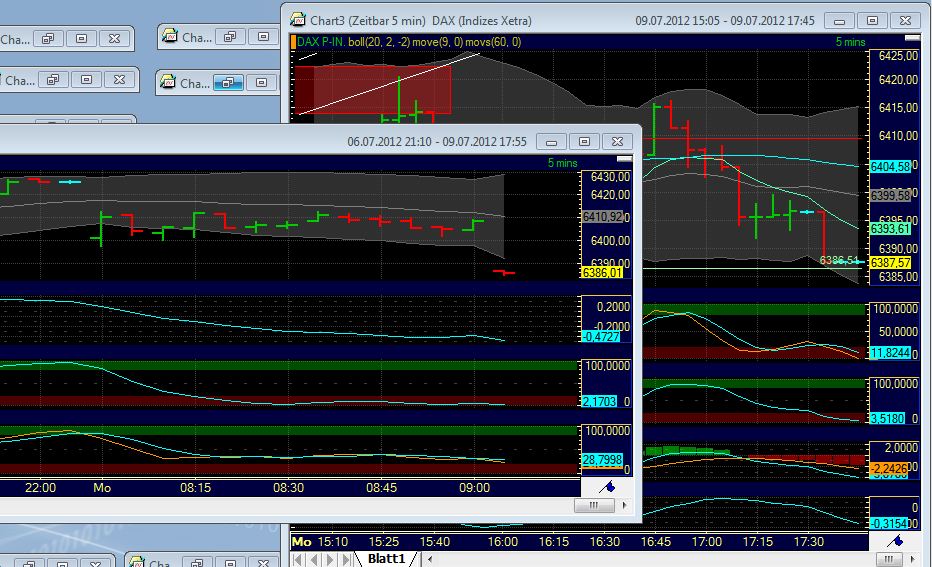
Task: Click the DAX P-IN. label in Chart3
Action: (321, 42)
